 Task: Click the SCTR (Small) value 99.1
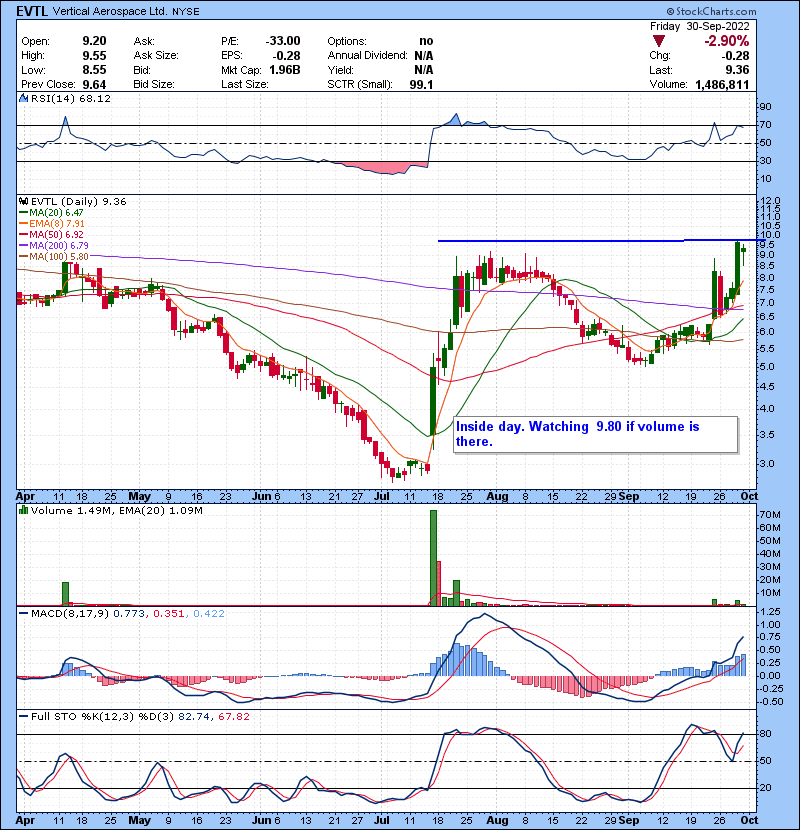(421, 85)
